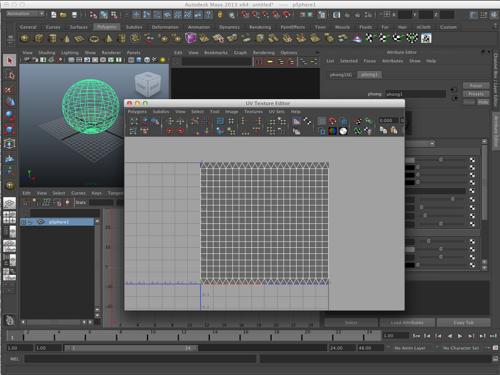The width and height of the screenshot is (500, 375).
Task: Click the alpha channel circle icon in UV editor
Action: click(x=343, y=131)
